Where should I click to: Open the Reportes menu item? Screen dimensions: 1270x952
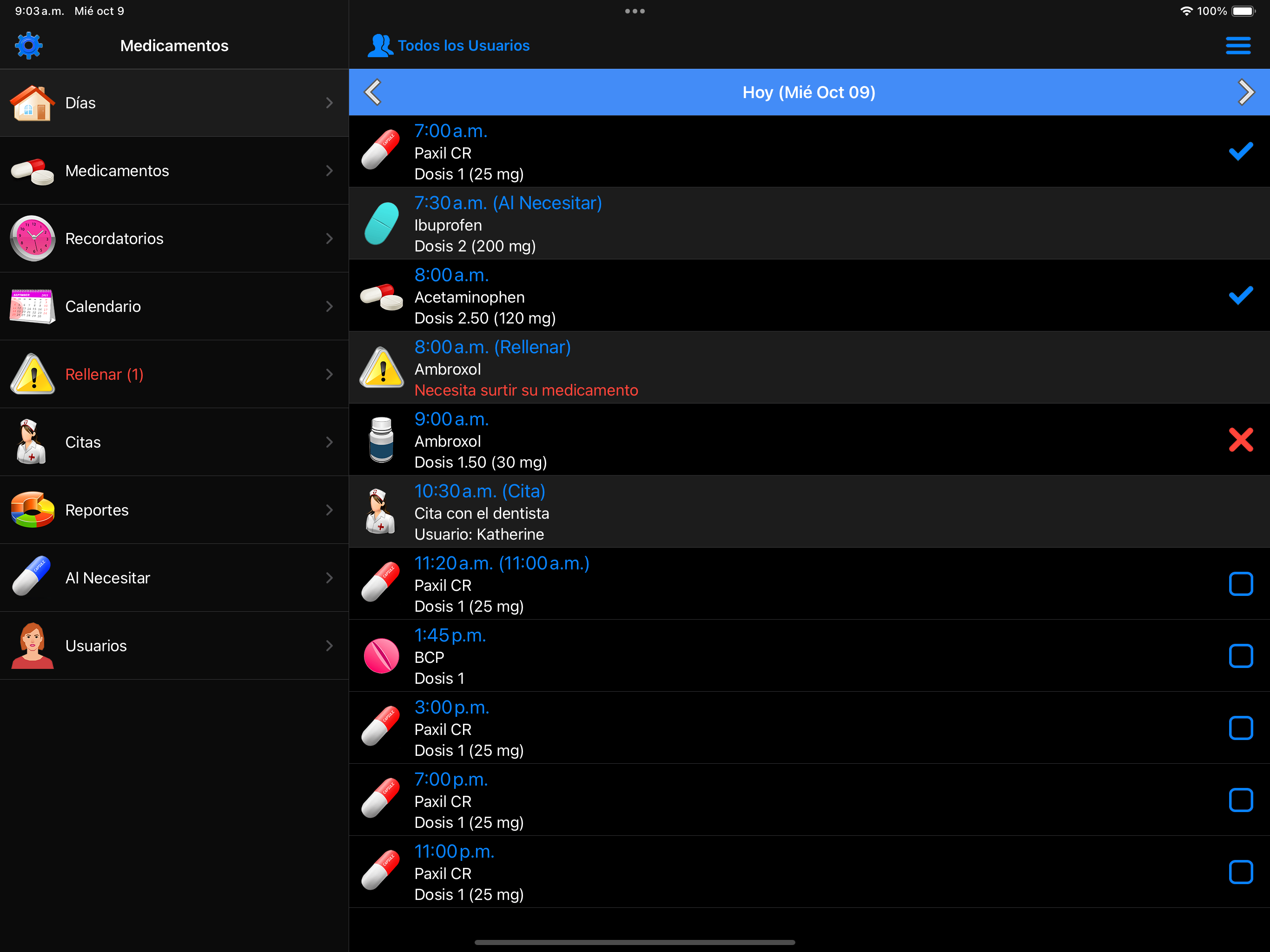(x=174, y=510)
